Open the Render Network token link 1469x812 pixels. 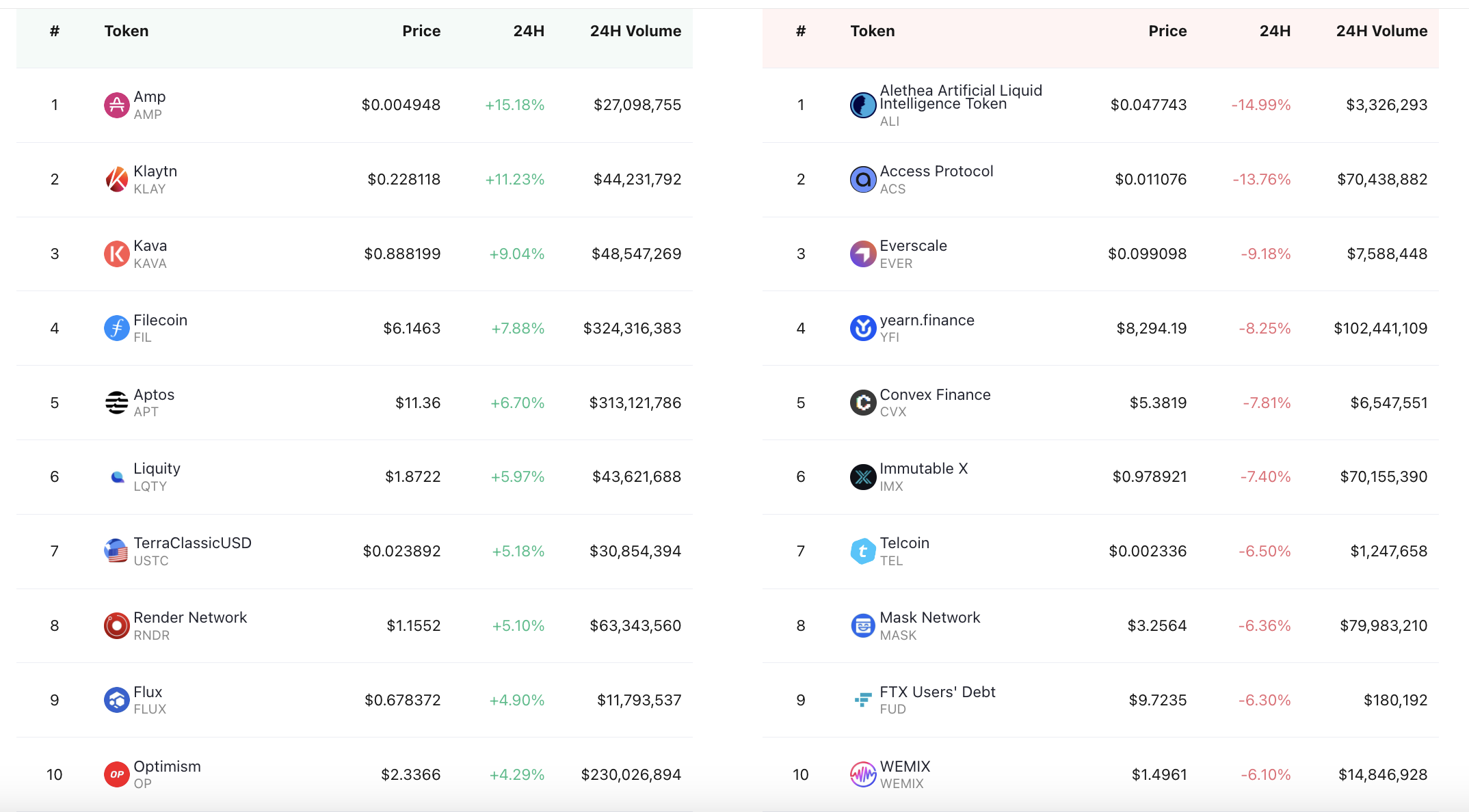tap(190, 618)
